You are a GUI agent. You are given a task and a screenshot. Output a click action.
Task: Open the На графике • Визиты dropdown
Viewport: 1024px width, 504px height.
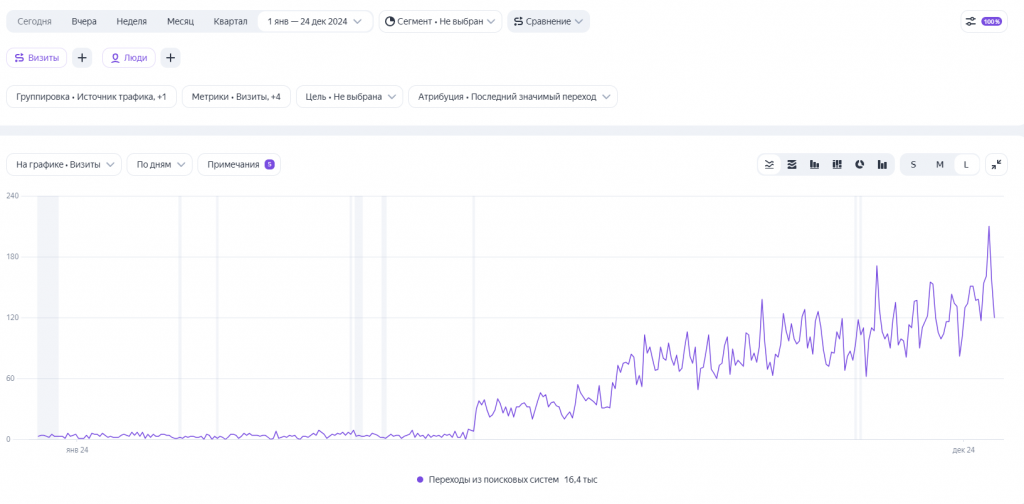click(64, 165)
